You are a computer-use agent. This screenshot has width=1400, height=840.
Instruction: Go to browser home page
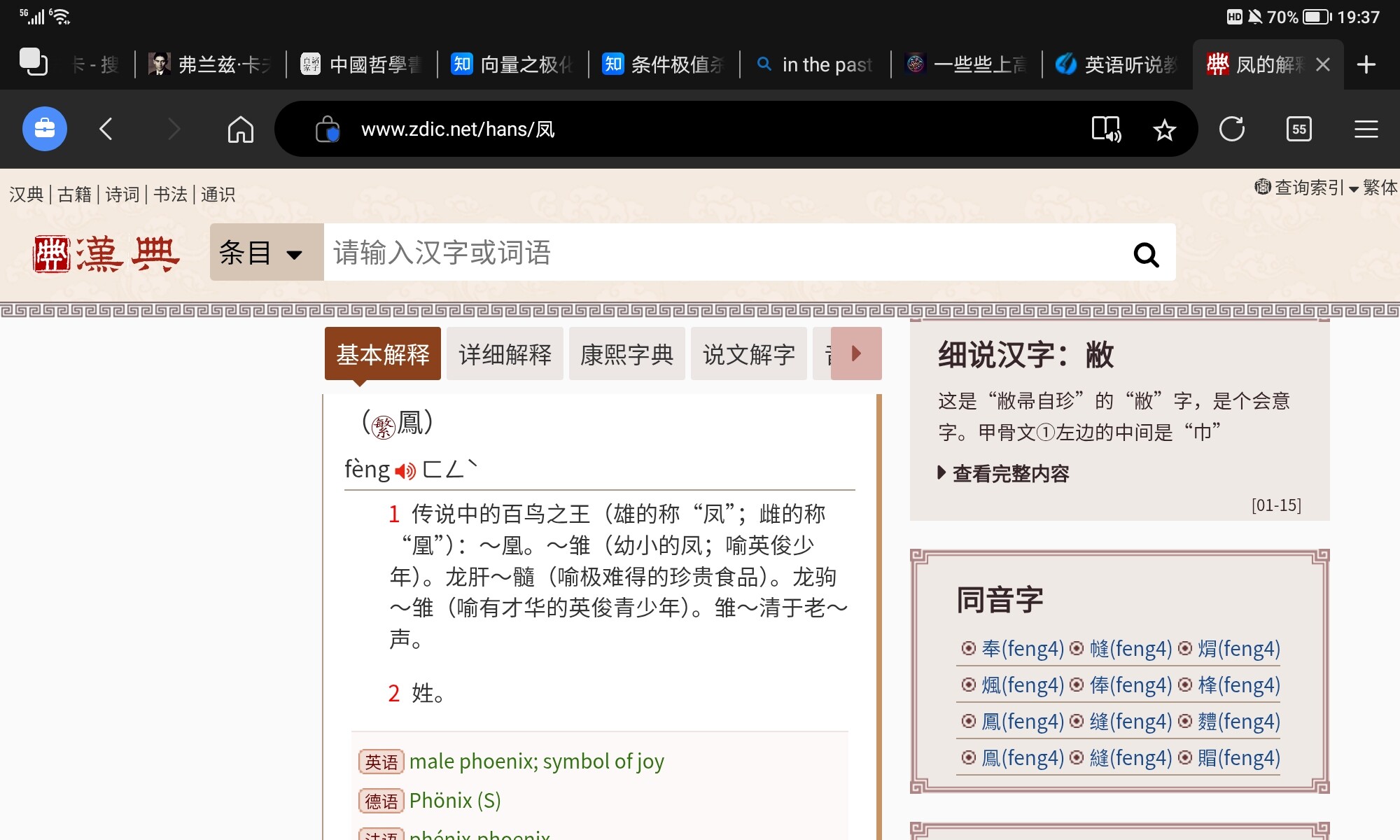point(240,129)
